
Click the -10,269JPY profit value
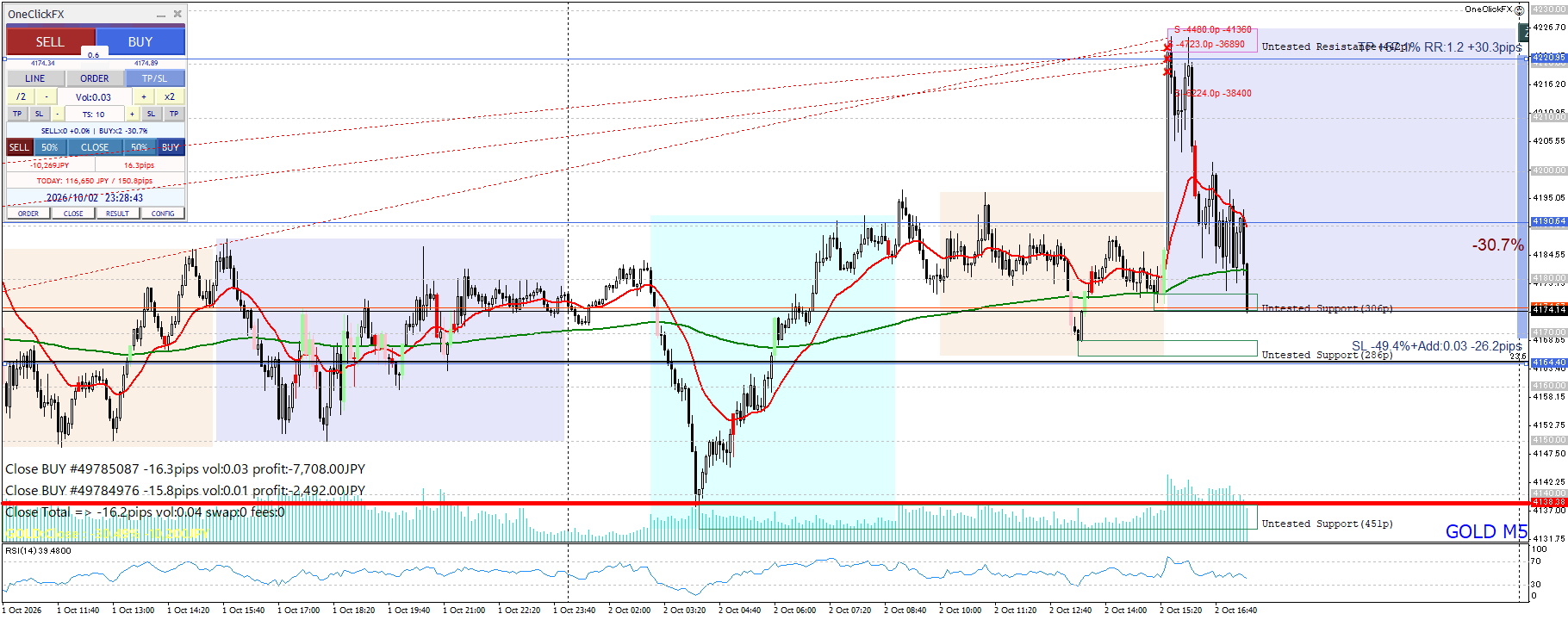(x=50, y=165)
